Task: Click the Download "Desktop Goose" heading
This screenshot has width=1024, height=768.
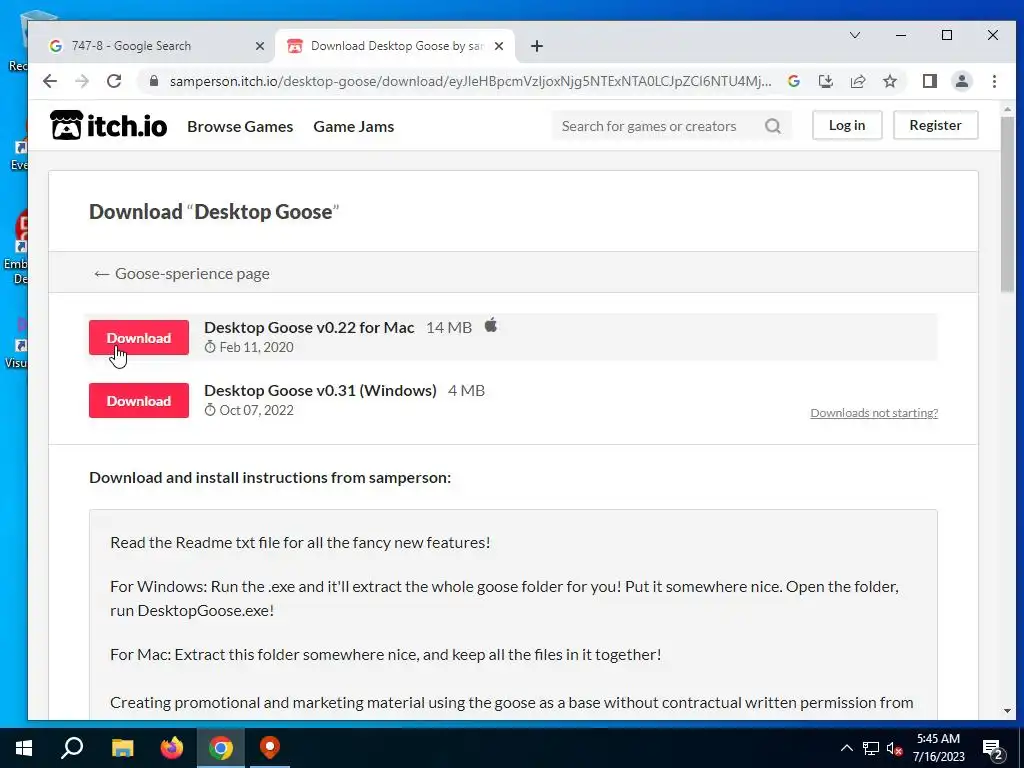Action: coord(214,212)
